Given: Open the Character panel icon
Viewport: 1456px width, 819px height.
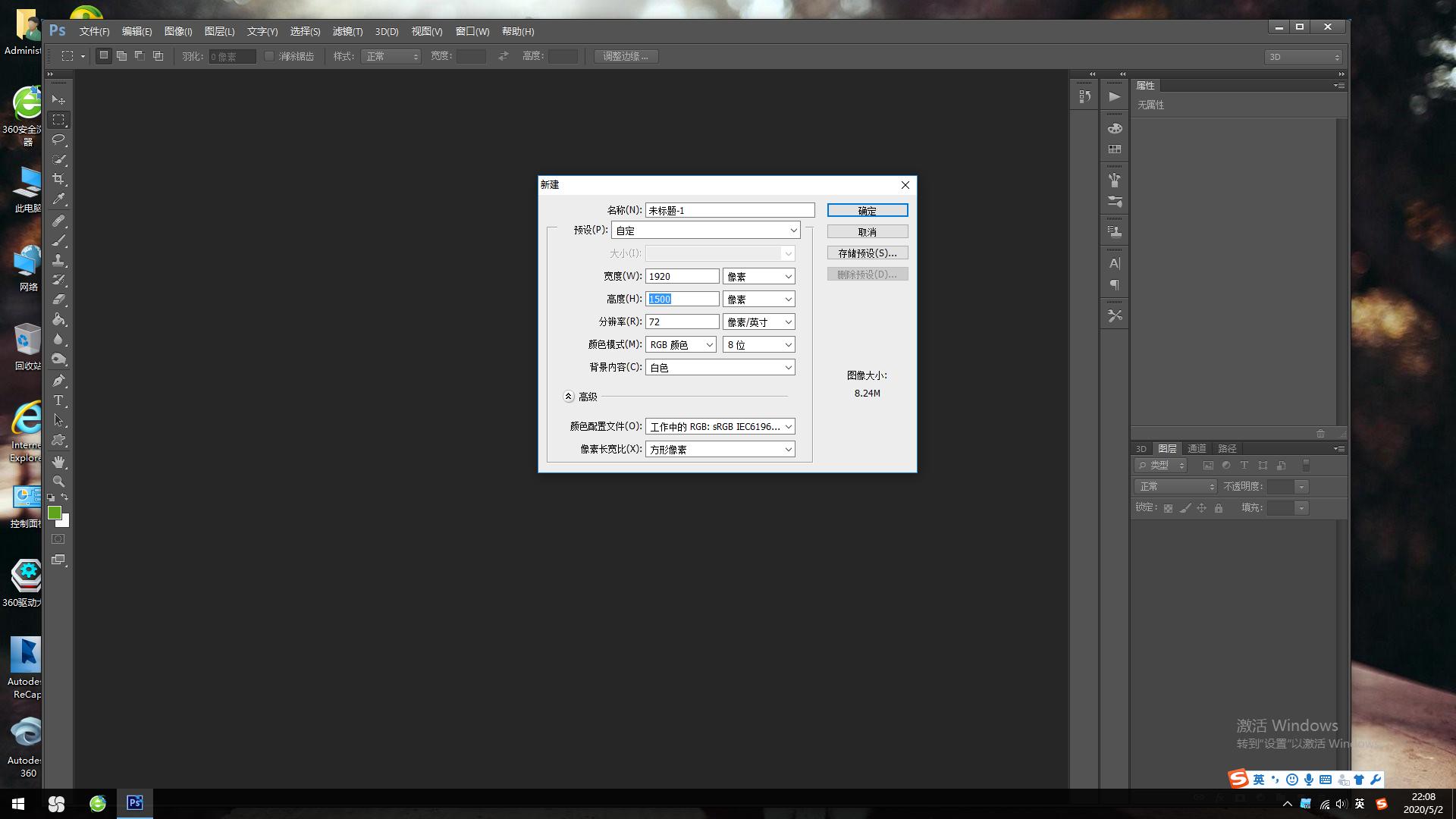Looking at the screenshot, I should (x=1114, y=263).
